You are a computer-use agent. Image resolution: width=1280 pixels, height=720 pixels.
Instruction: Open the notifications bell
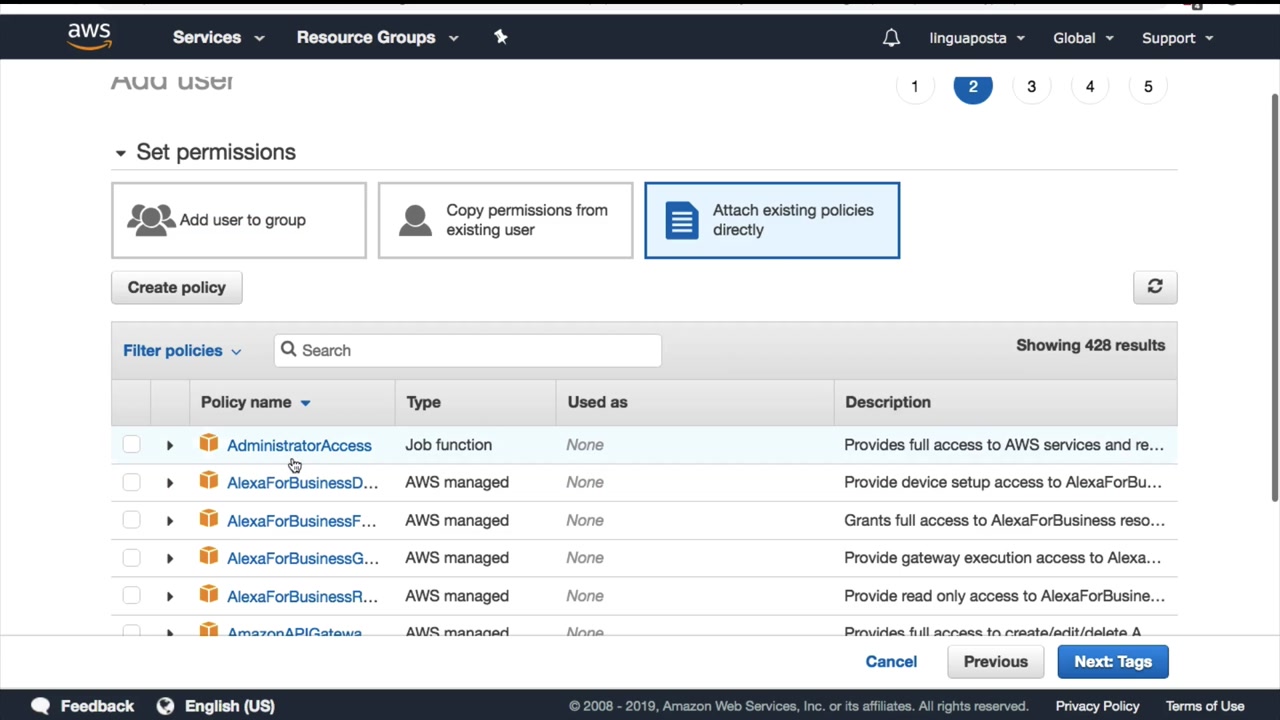[891, 38]
